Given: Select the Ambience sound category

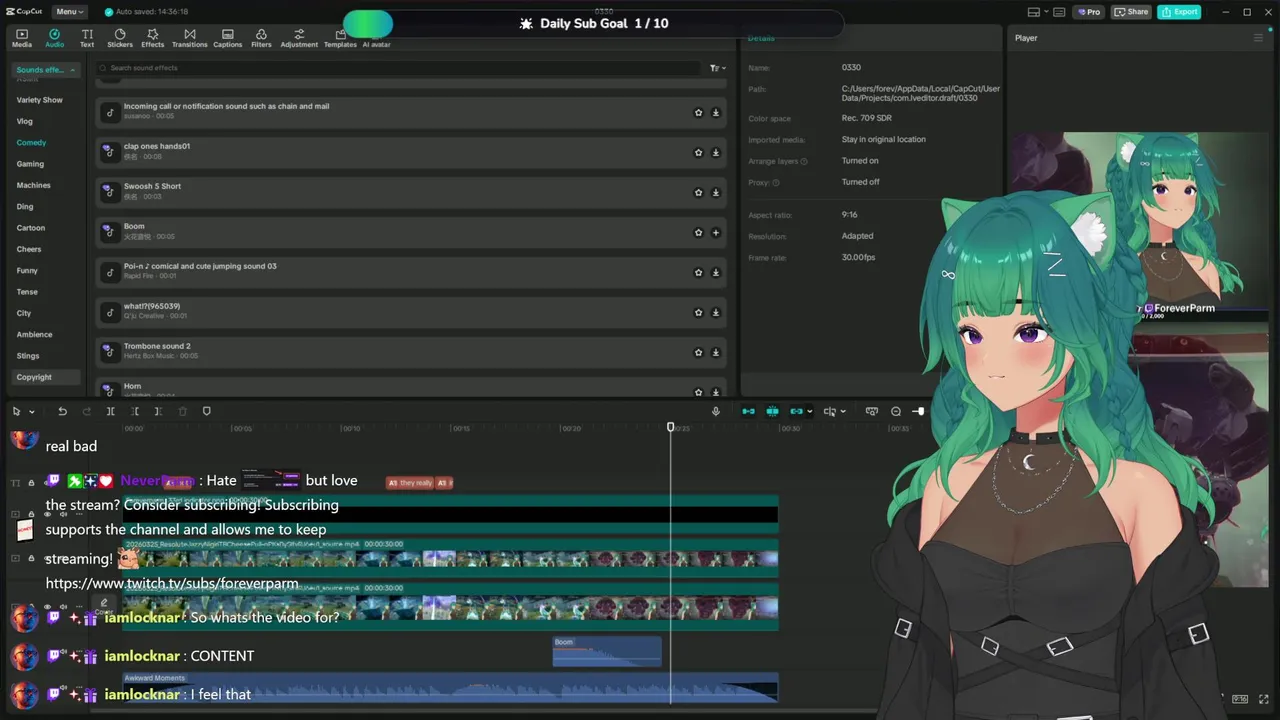Looking at the screenshot, I should pos(34,335).
